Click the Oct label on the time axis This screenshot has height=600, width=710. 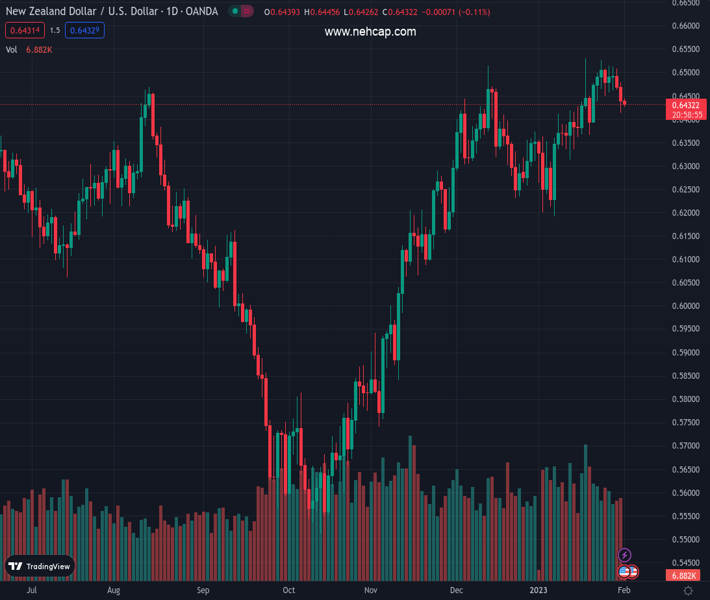289,591
